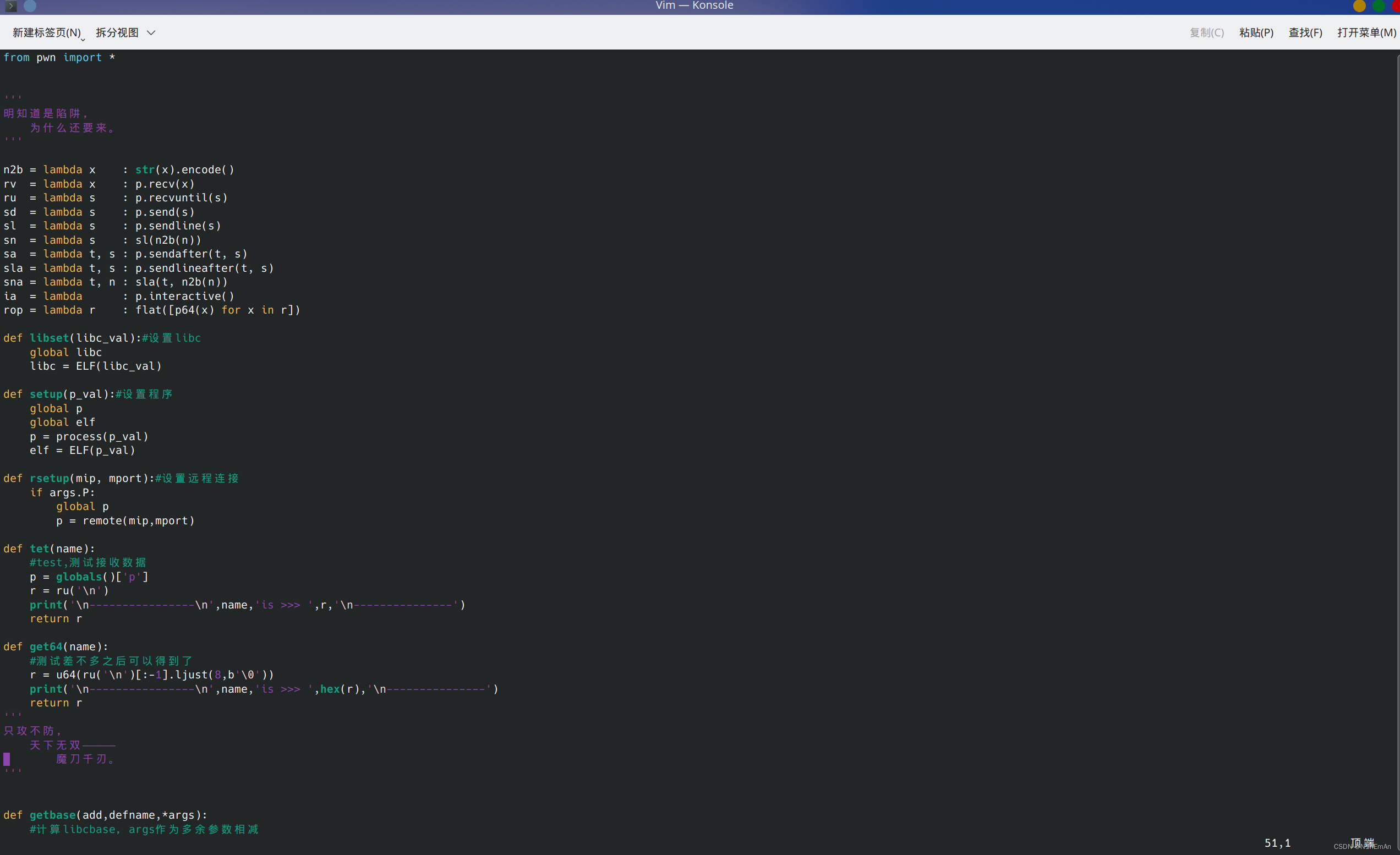The image size is (1400, 855).
Task: Click the vim cursor block before '魔刀千刃'
Action: coord(7,759)
